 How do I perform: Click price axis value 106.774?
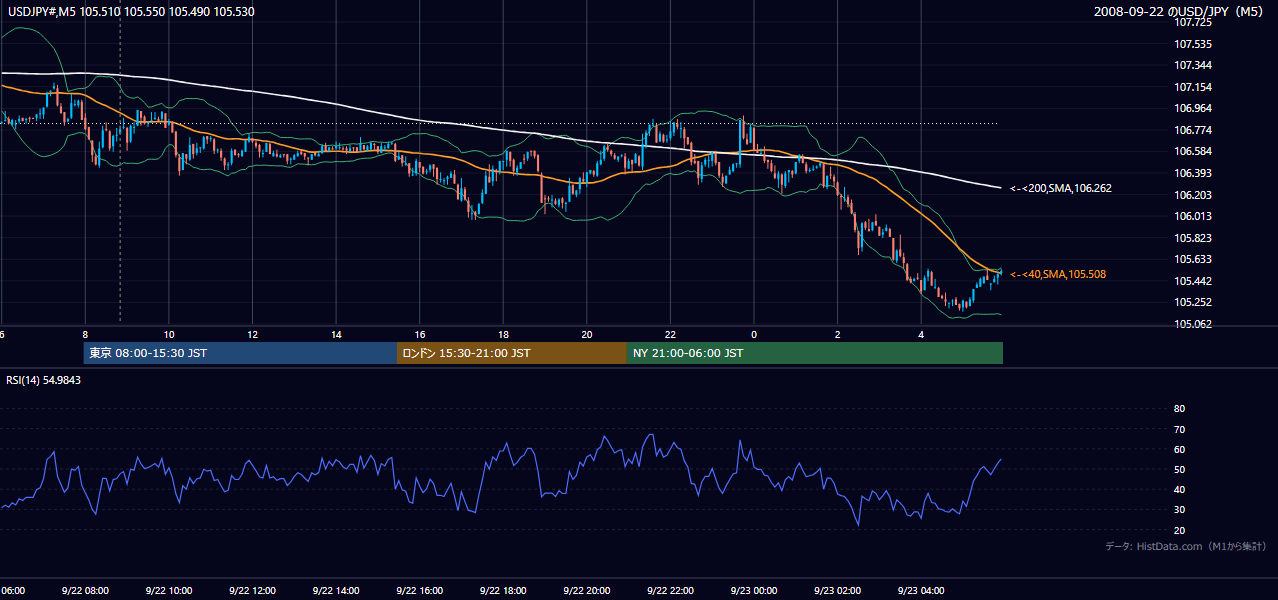point(1194,130)
